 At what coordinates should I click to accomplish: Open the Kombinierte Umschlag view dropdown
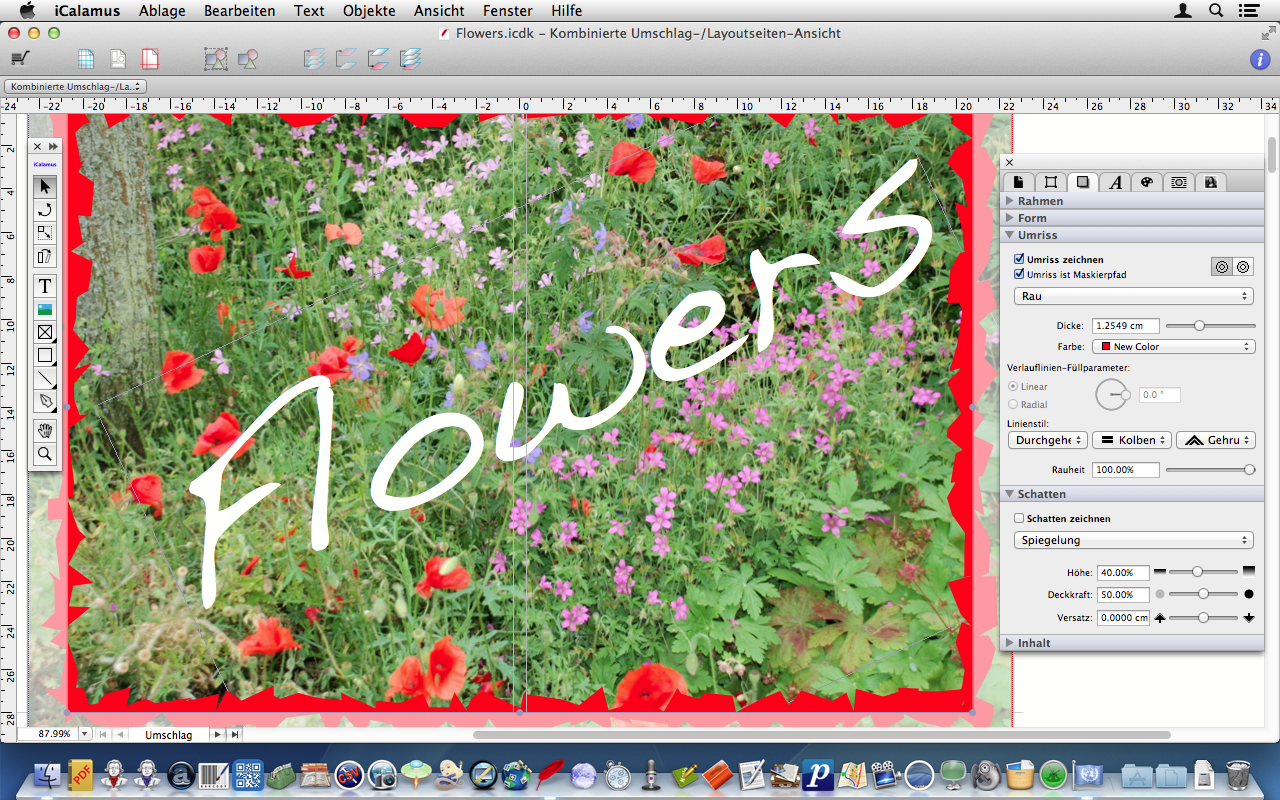(76, 87)
